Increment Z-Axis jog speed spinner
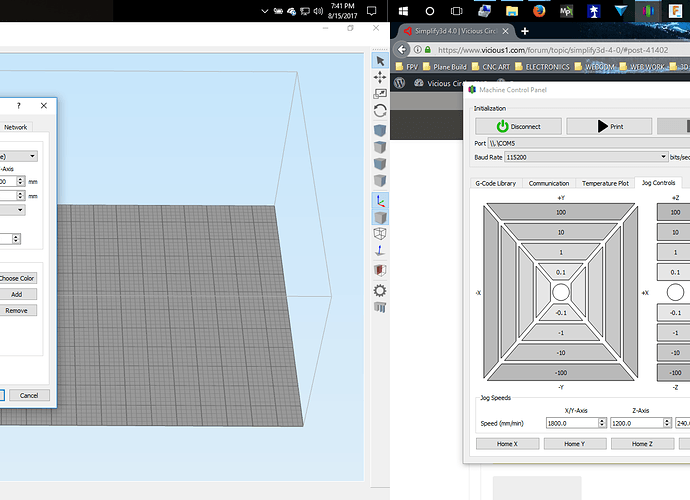Image resolution: width=690 pixels, height=500 pixels. 667,420
